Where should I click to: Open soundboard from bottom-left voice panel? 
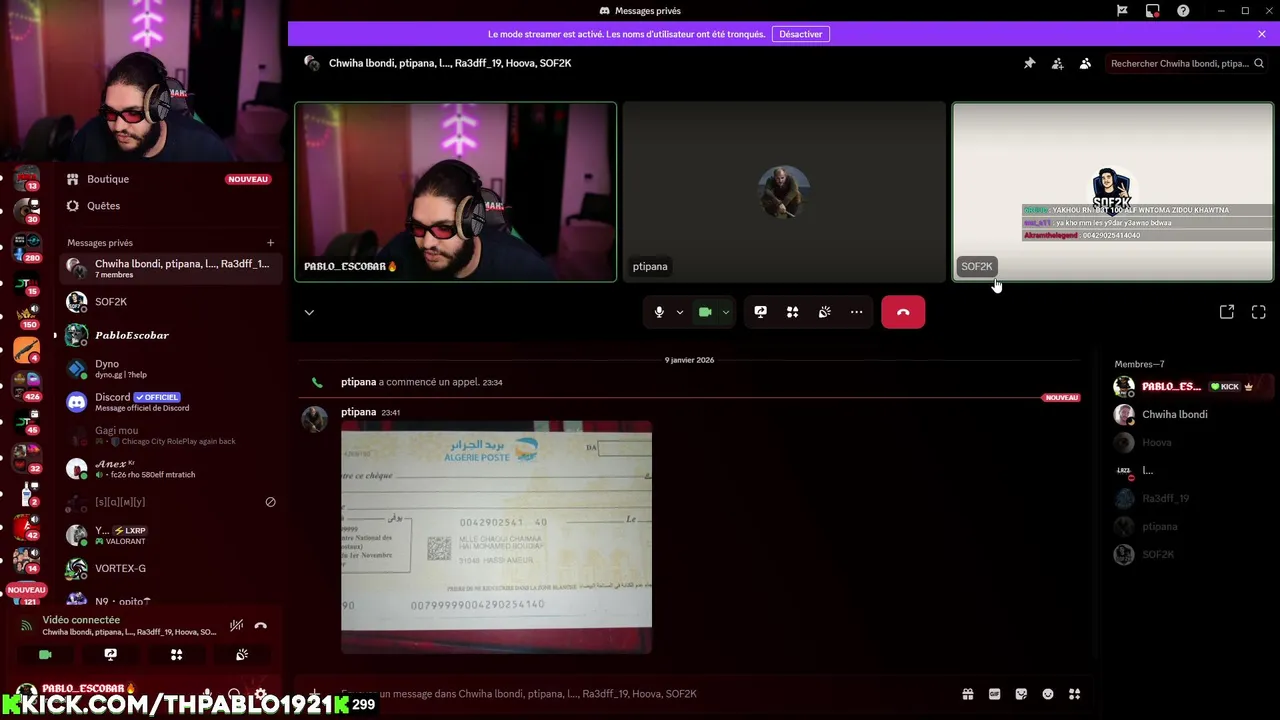241,655
